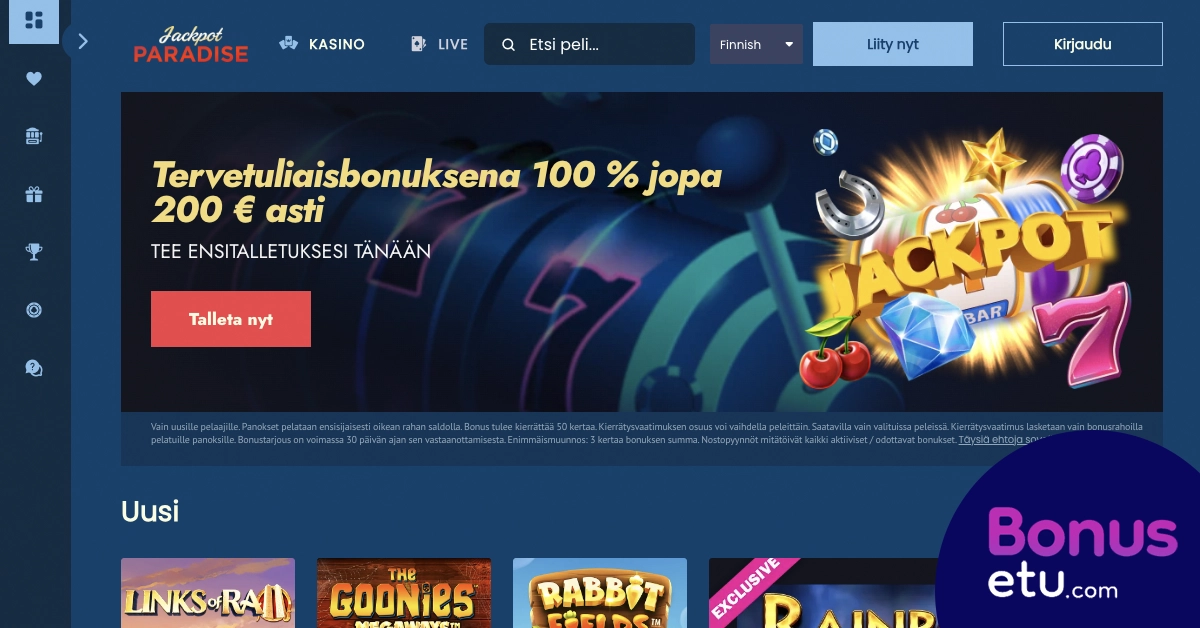Image resolution: width=1200 pixels, height=628 pixels.
Task: Open the lifebuoy help icon in sidebar
Action: [x=34, y=310]
